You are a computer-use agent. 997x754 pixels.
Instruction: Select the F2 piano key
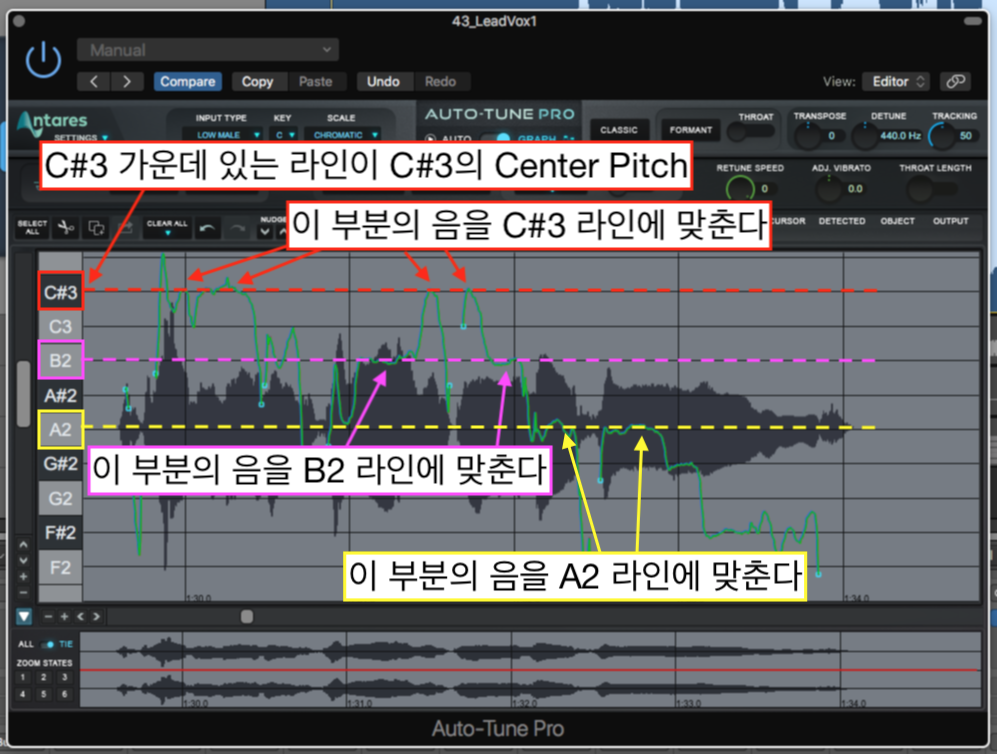tap(60, 567)
